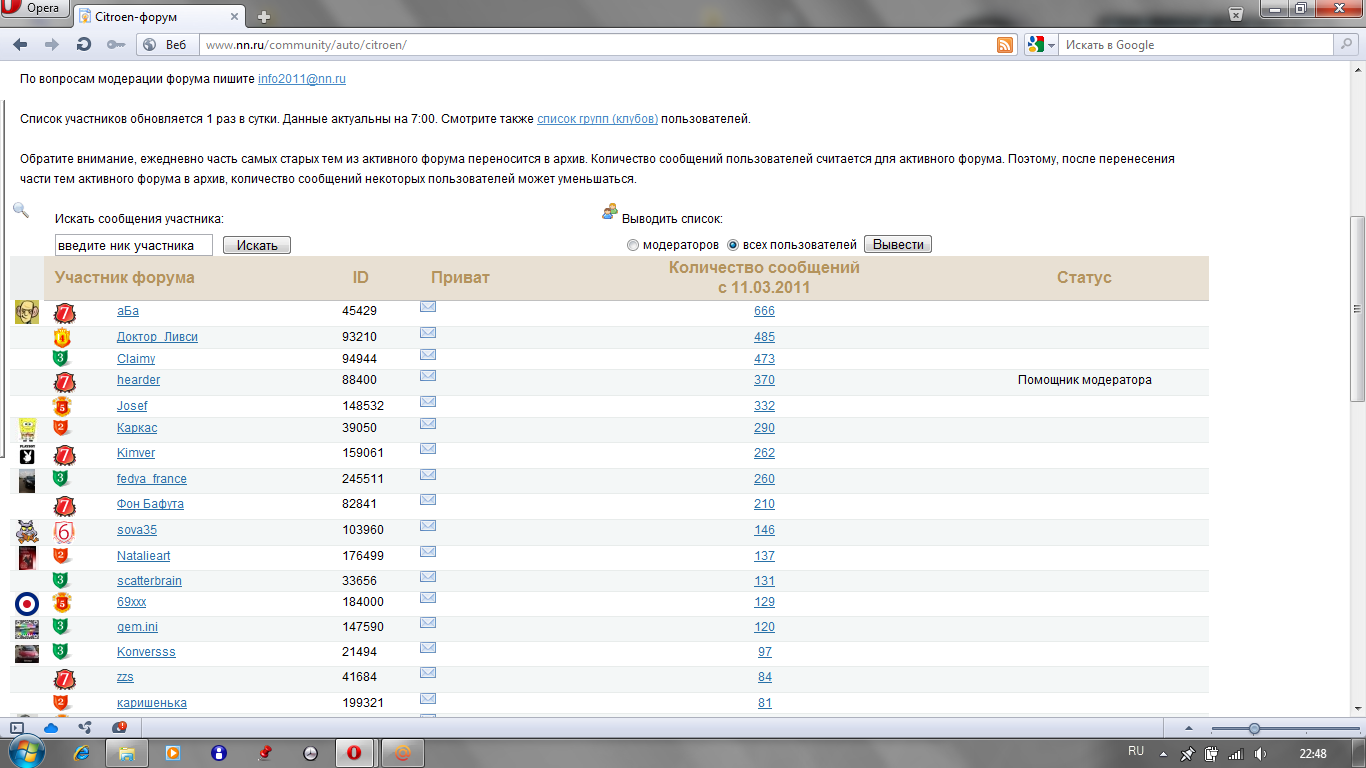Viewport: 1366px width, 768px height.
Task: Open private message envelope for аБа
Action: [x=428, y=307]
